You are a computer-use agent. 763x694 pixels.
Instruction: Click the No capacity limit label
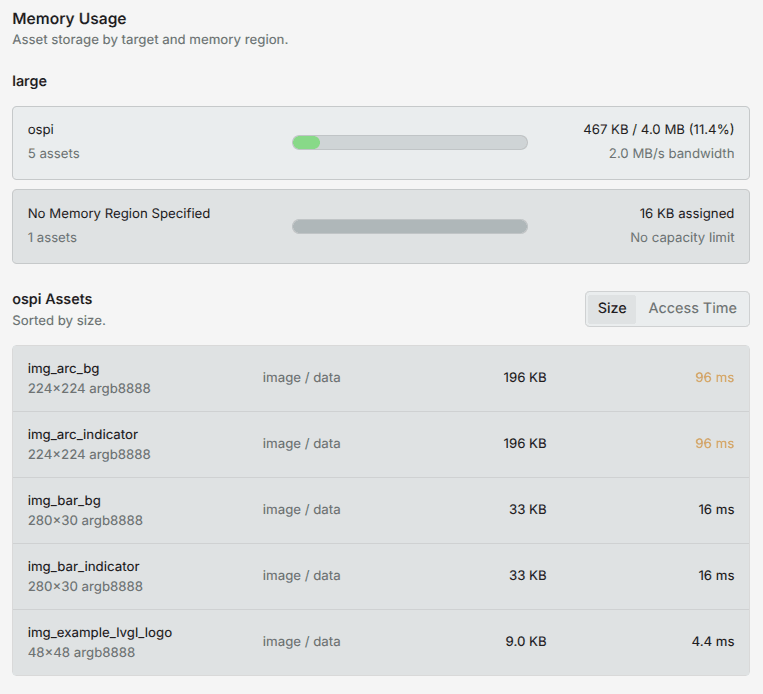pos(682,237)
